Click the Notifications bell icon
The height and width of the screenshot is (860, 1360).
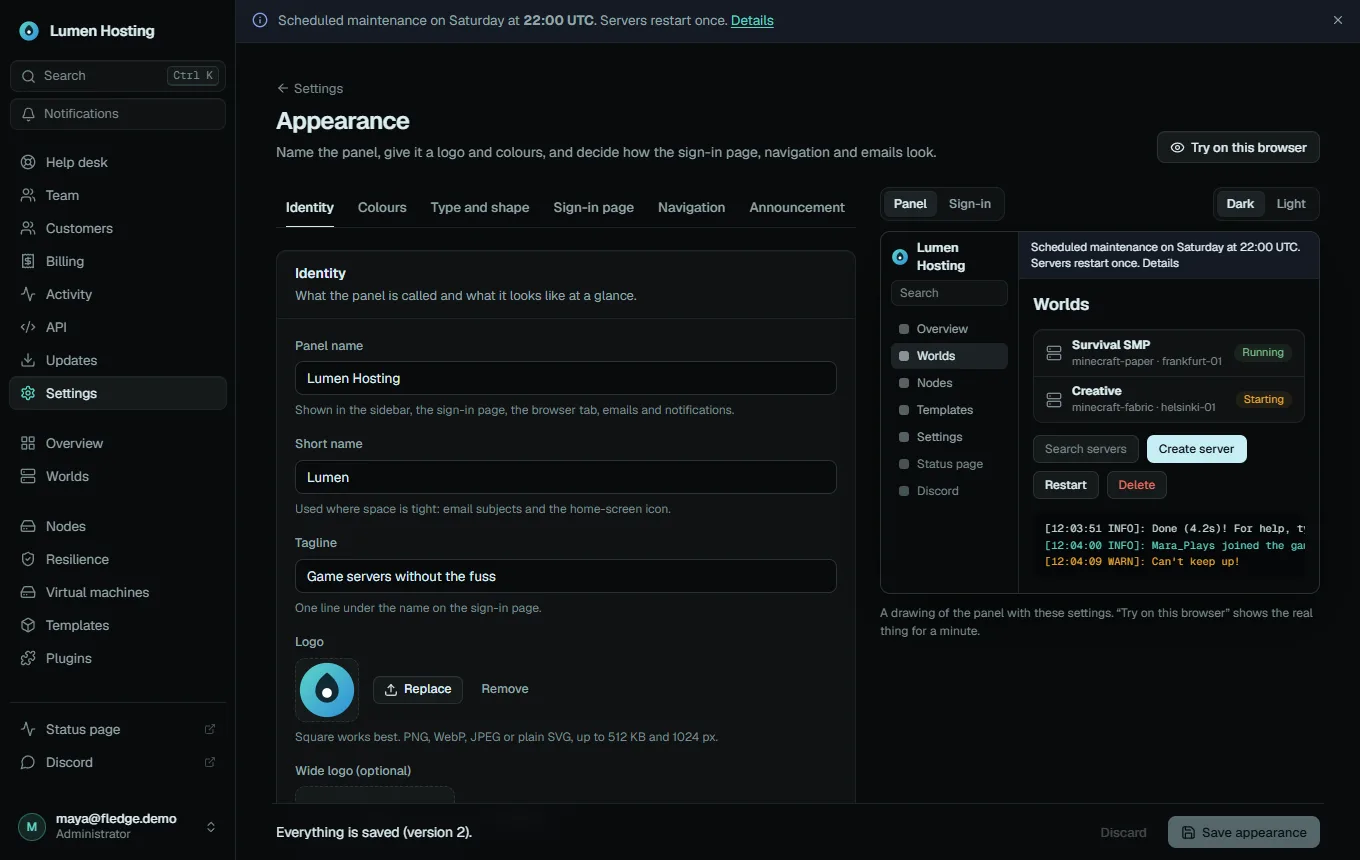pyautogui.click(x=29, y=114)
